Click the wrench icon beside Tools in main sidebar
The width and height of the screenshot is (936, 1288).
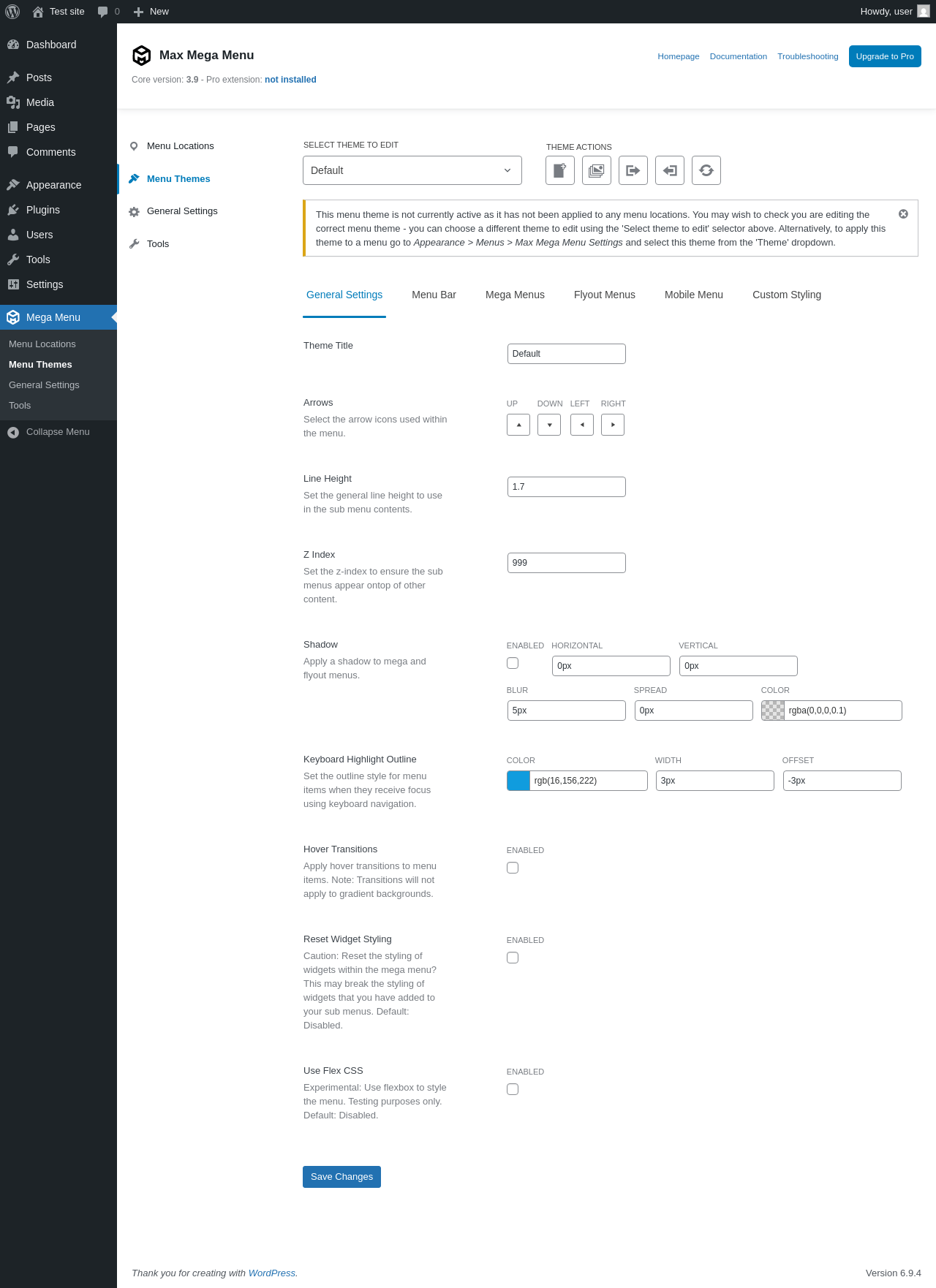(x=13, y=260)
